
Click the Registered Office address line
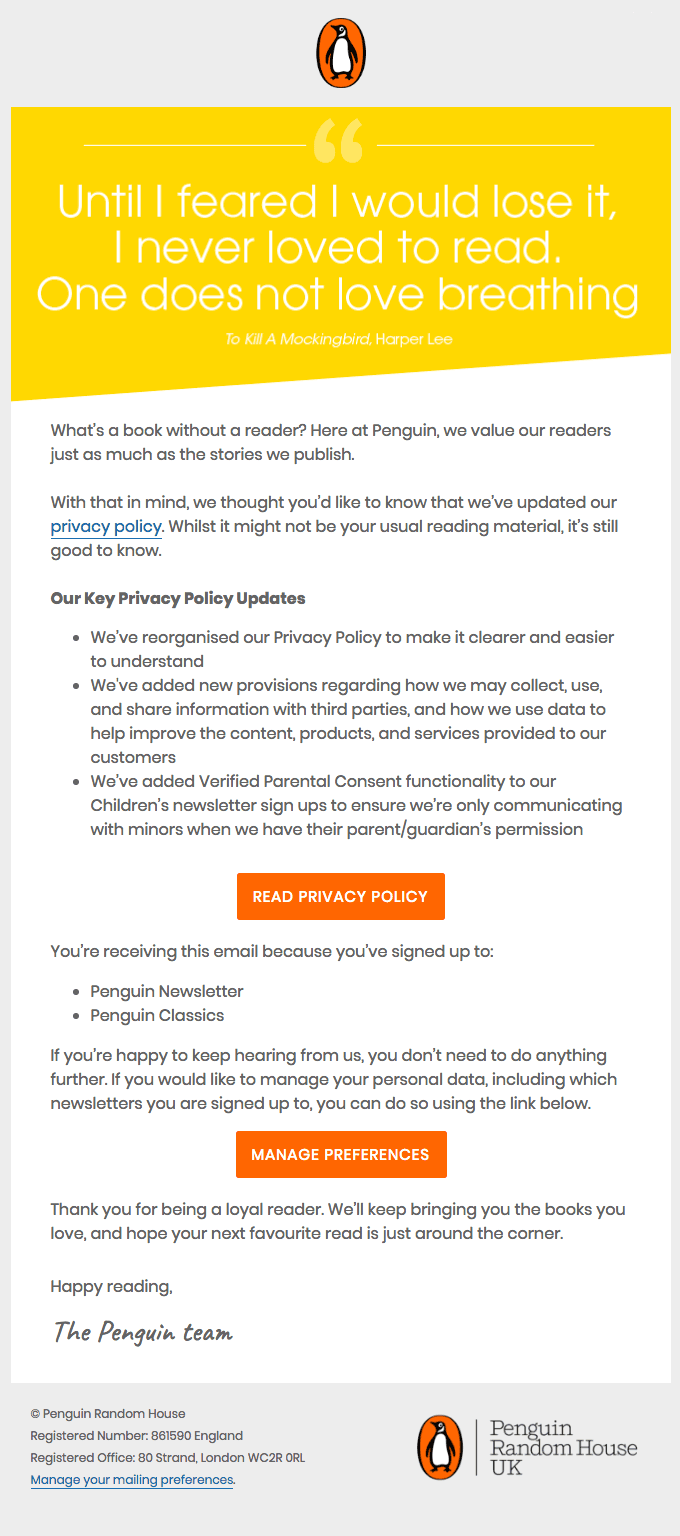167,1458
